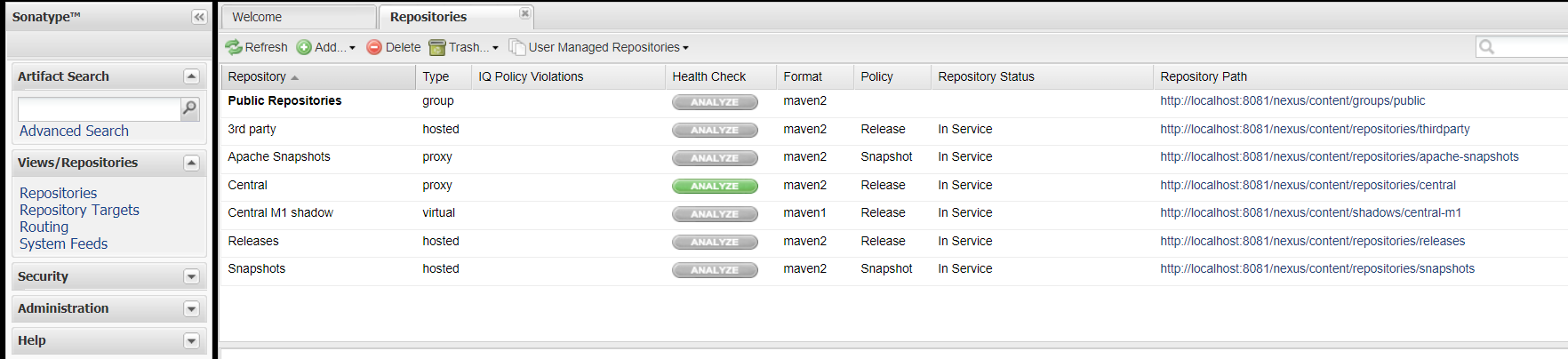Collapse the Artifact Search panel
Image resolution: width=1568 pixels, height=359 pixels.
click(x=191, y=76)
